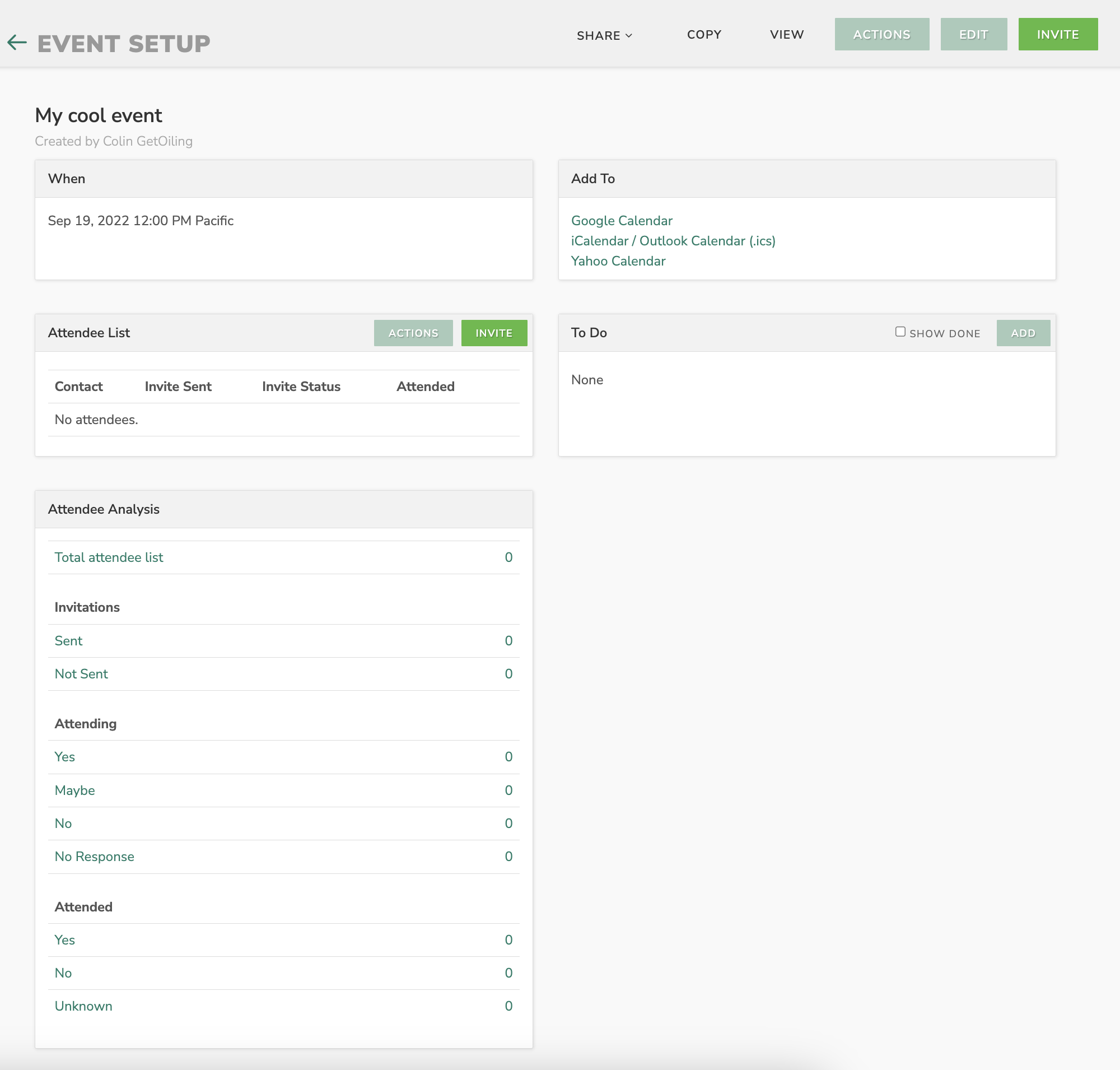Add a new To Do item
1120x1070 pixels.
(x=1023, y=333)
